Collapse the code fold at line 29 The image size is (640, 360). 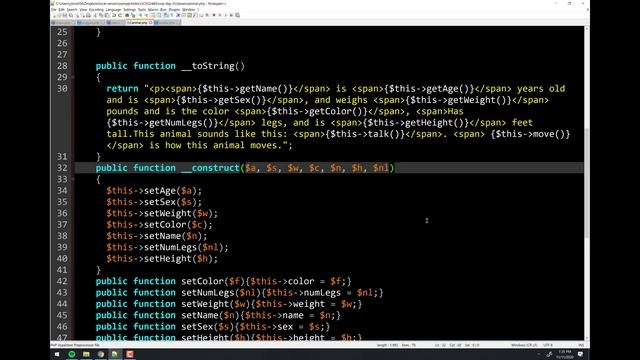73,77
